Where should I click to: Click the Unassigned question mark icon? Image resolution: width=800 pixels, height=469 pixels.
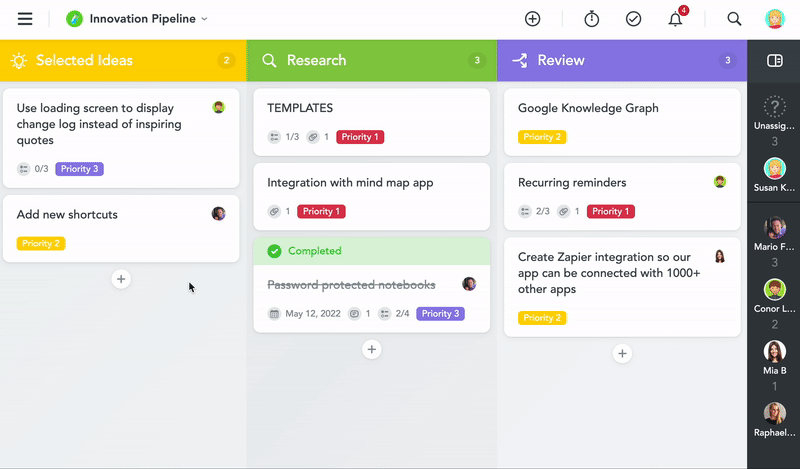point(774,107)
